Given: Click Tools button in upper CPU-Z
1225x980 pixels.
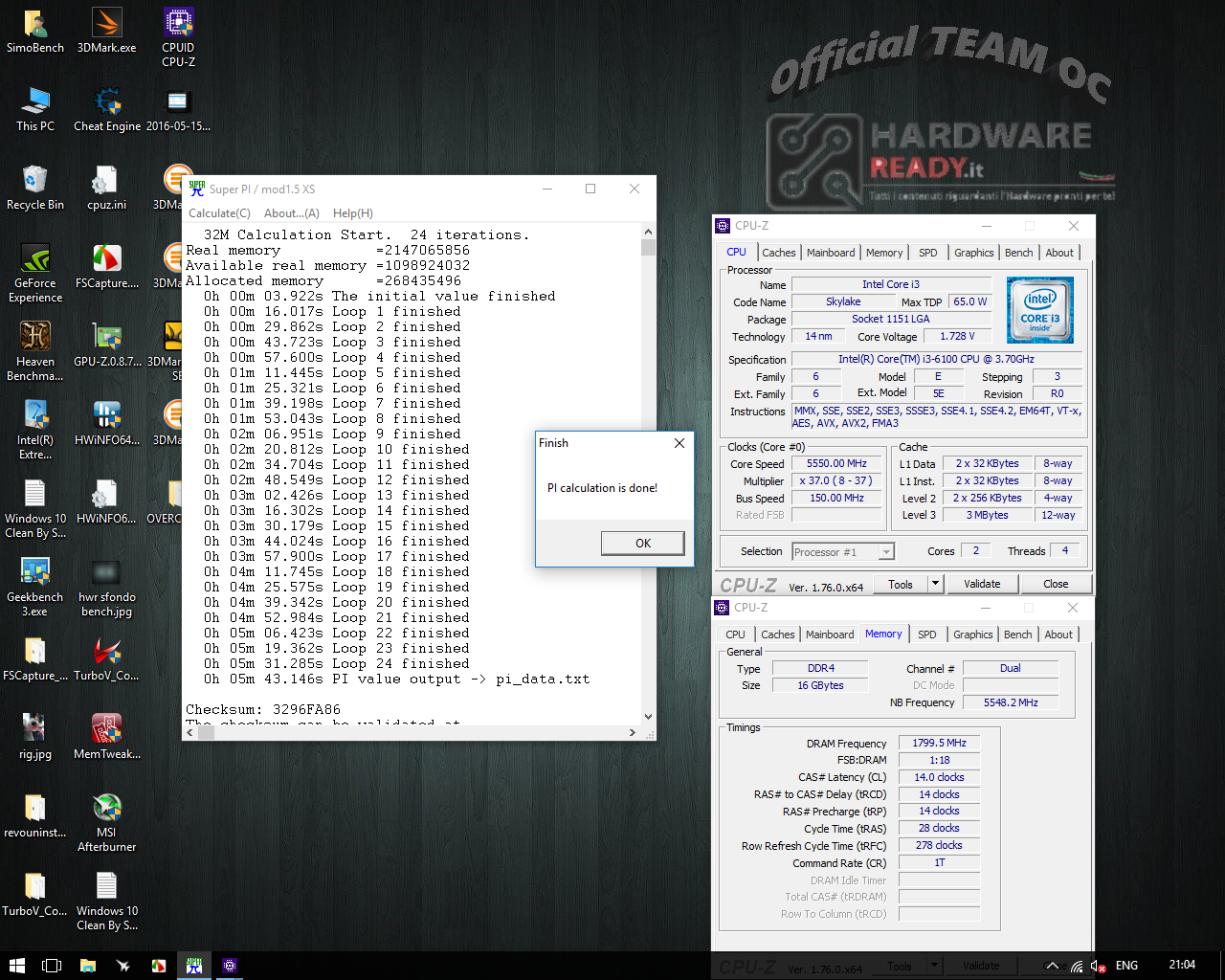Looking at the screenshot, I should [901, 584].
